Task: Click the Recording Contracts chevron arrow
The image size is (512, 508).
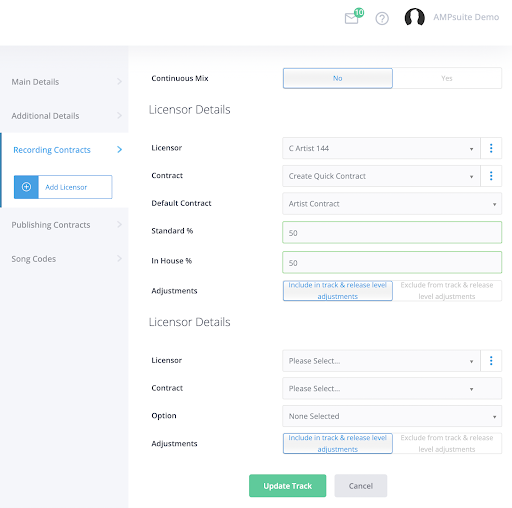Action: (120, 150)
